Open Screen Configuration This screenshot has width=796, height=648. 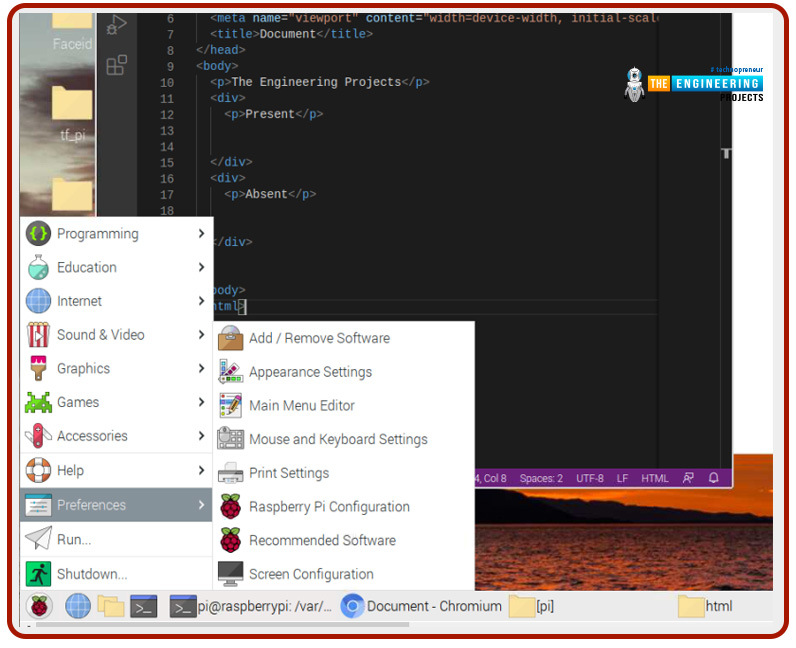[344, 574]
